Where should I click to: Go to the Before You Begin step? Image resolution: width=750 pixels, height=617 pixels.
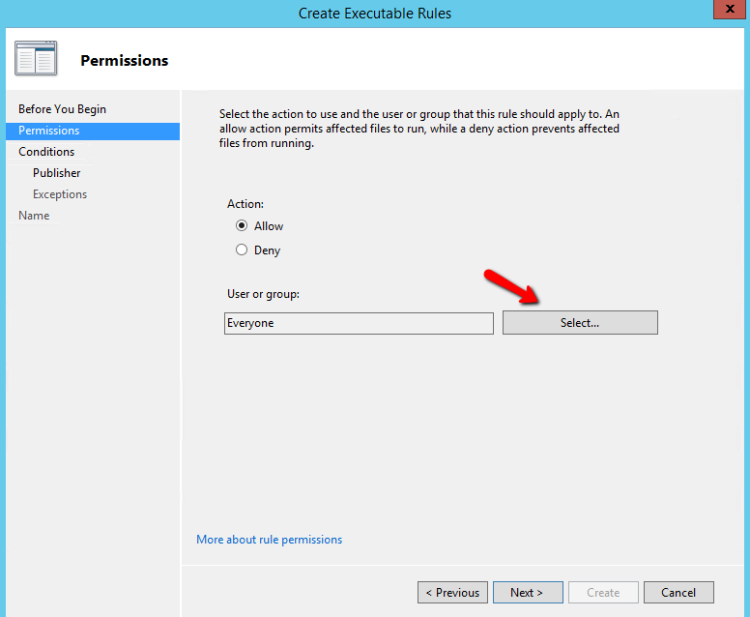coord(62,109)
